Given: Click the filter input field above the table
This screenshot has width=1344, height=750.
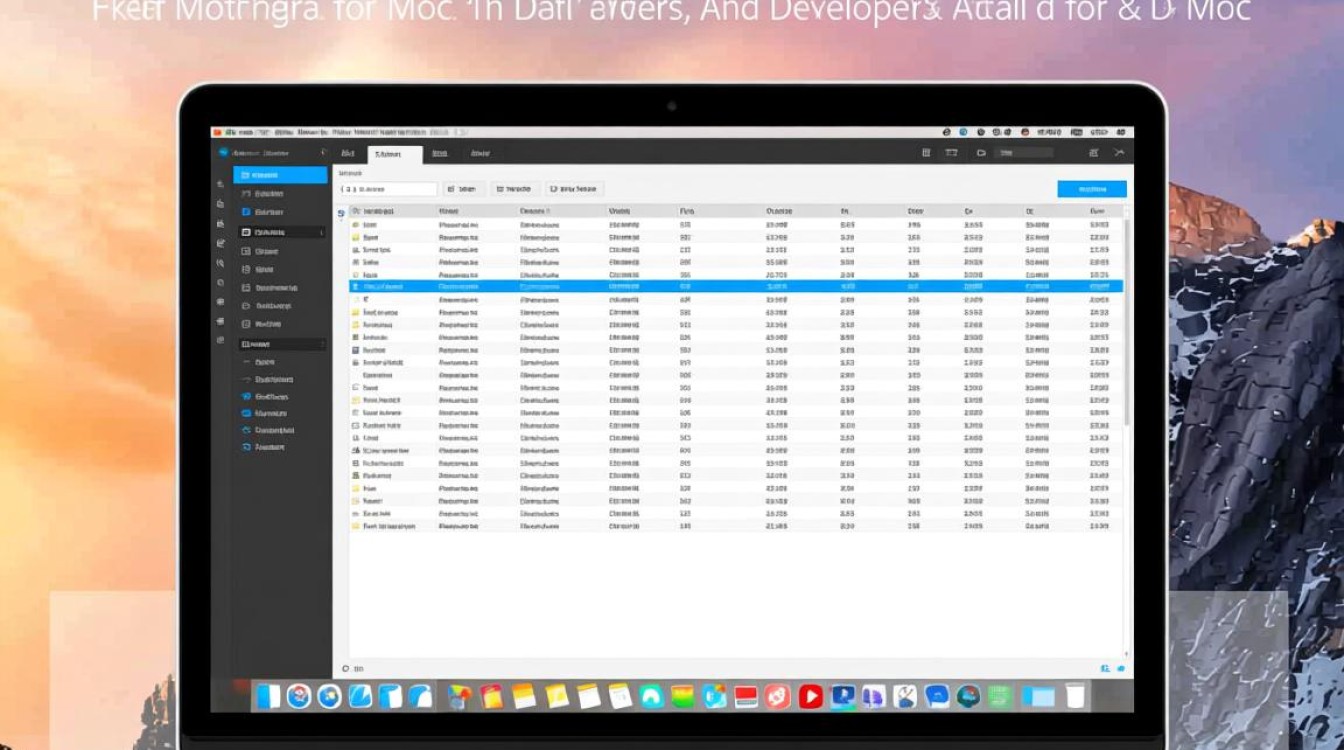Looking at the screenshot, I should tap(387, 189).
